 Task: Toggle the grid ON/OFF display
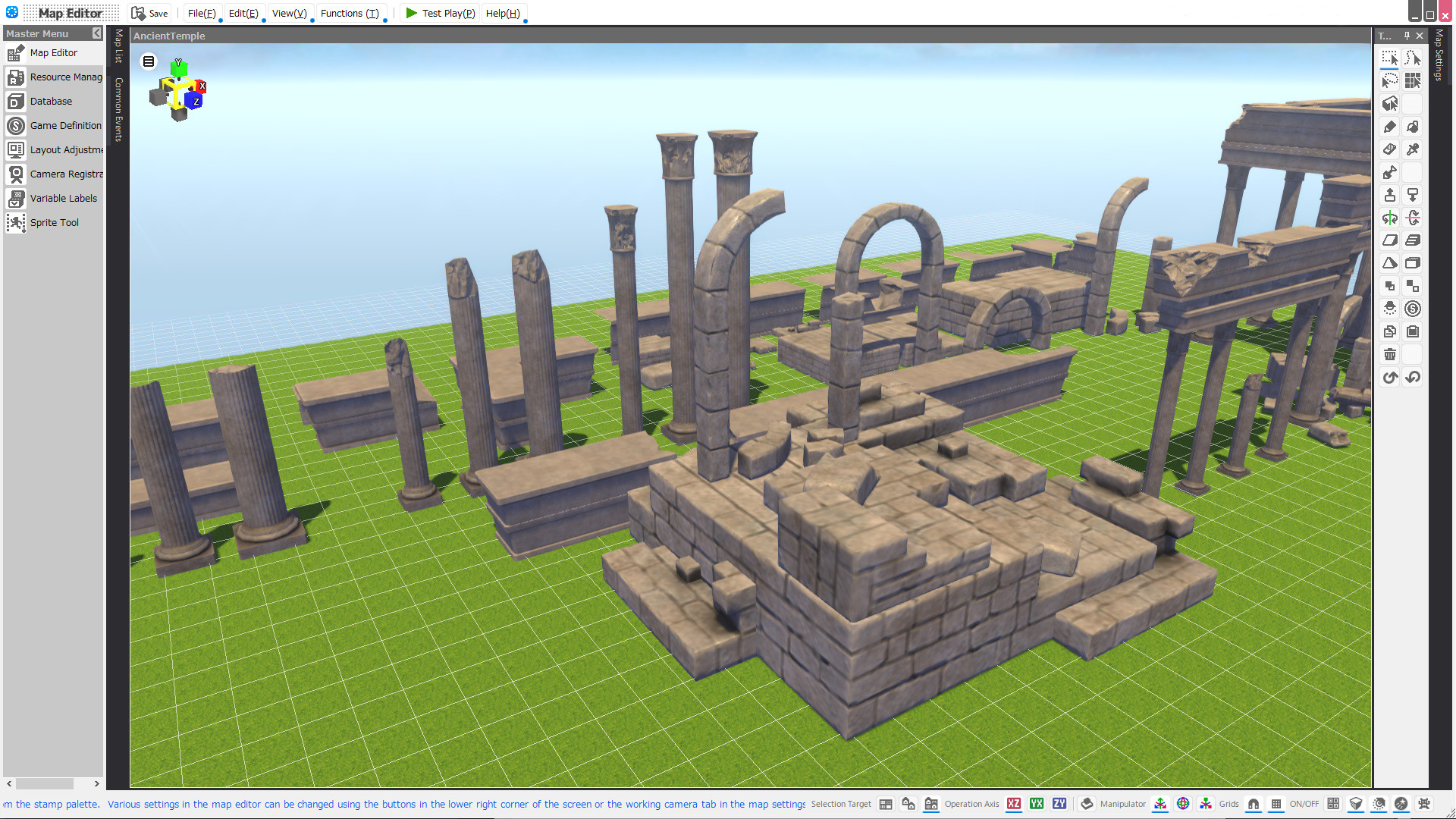tap(1276, 804)
